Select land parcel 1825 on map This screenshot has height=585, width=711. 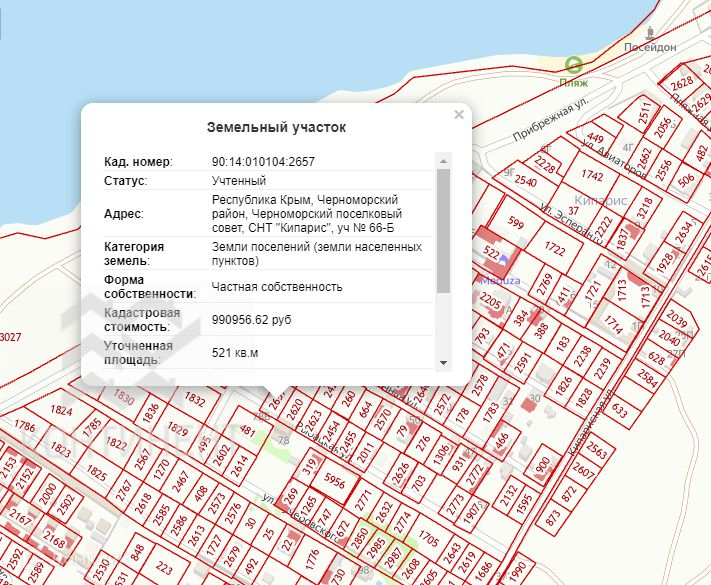pos(96,470)
